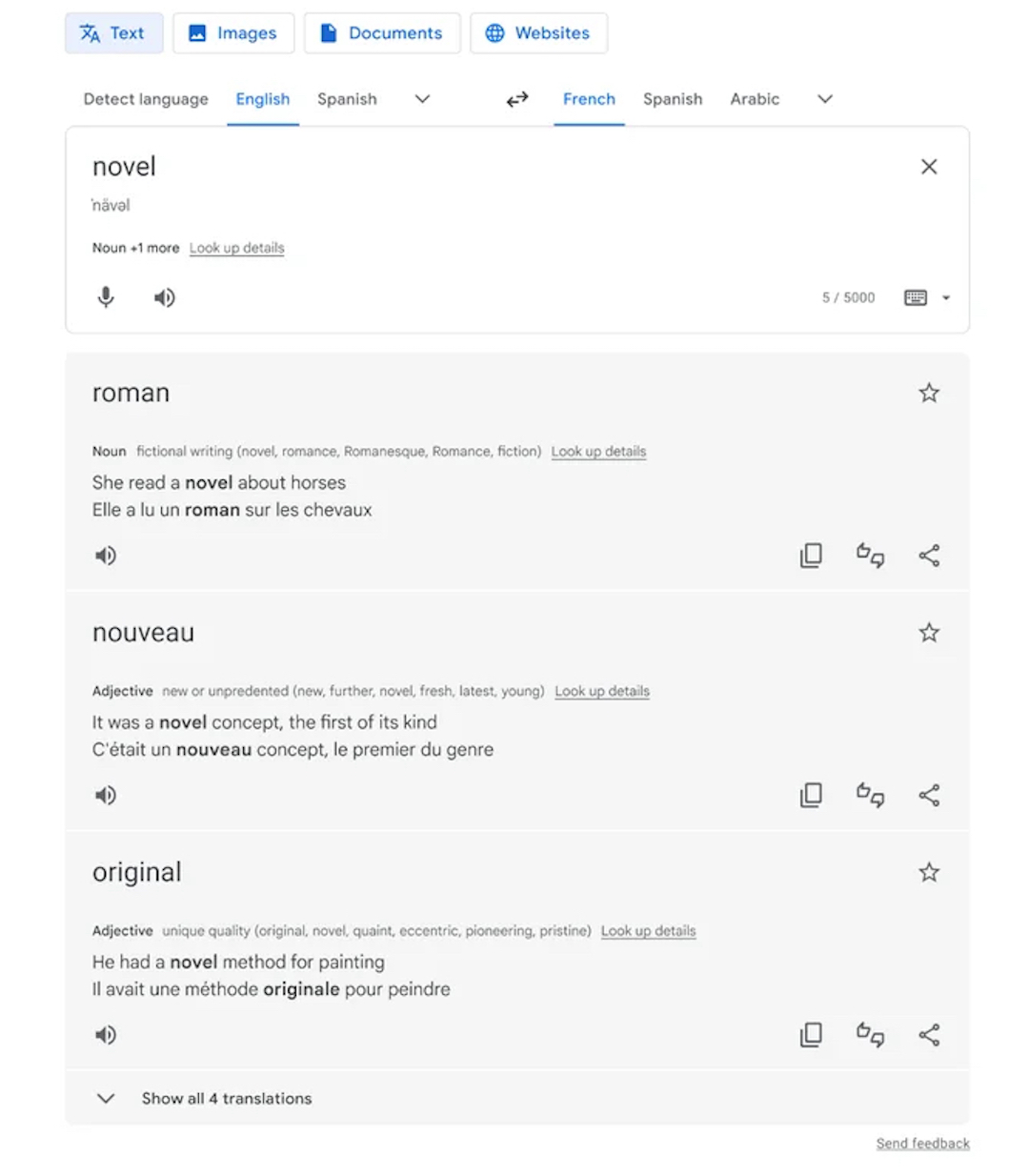The width and height of the screenshot is (1029, 1176).
Task: Play audio for the 'nouveau' translation
Action: point(106,795)
